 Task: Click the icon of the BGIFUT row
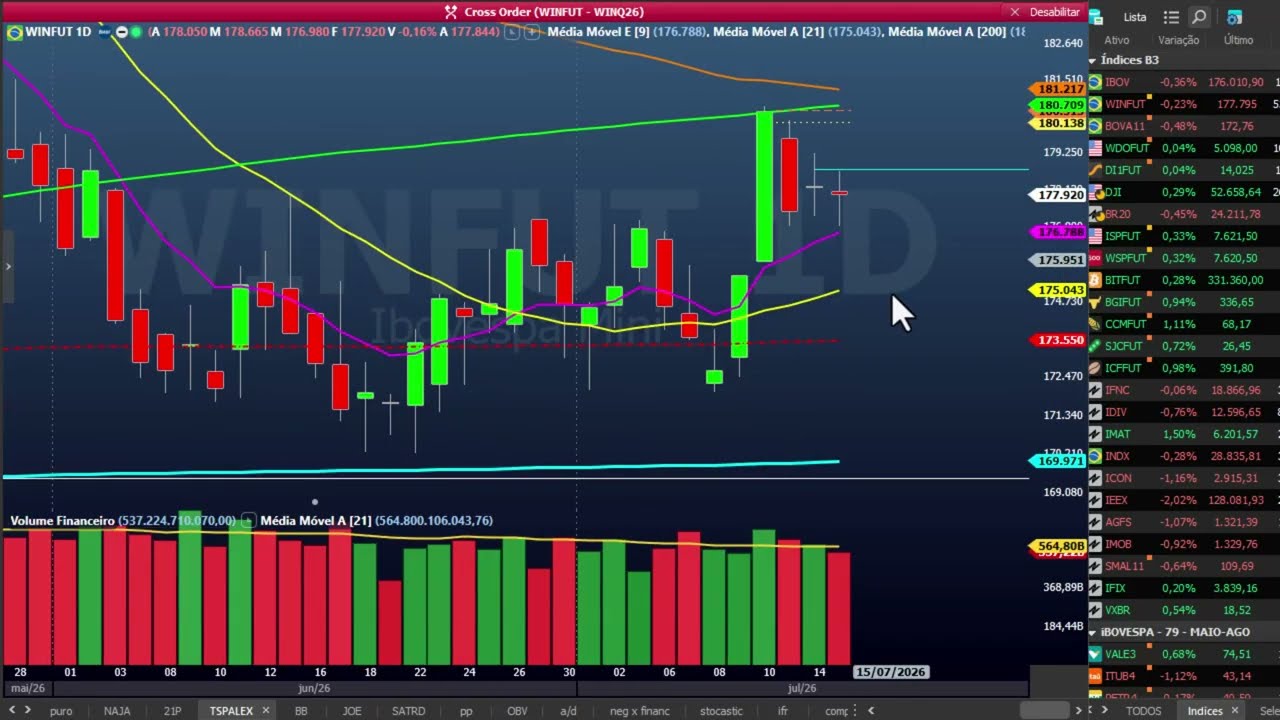click(1095, 302)
